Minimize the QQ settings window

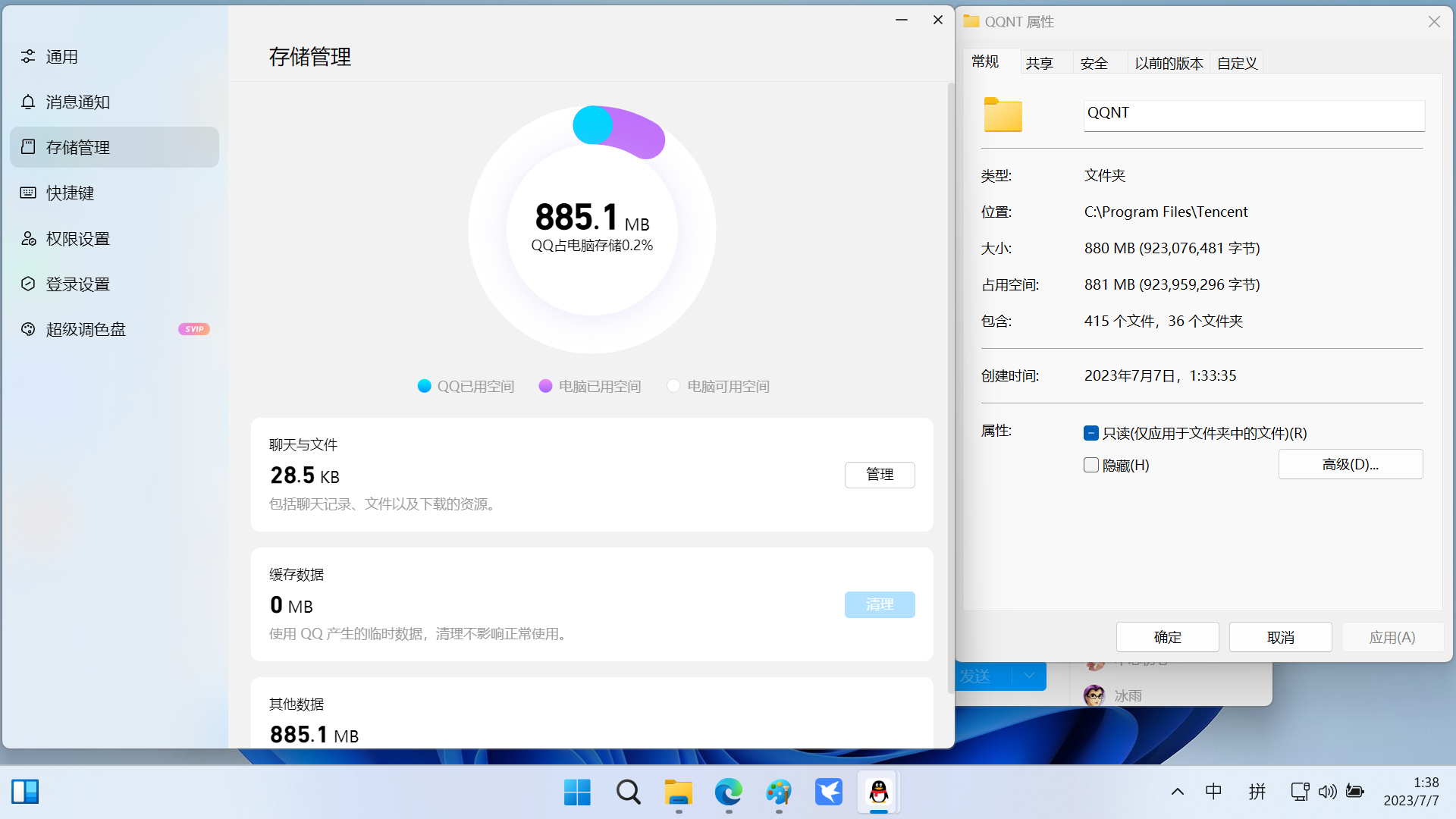(x=902, y=20)
